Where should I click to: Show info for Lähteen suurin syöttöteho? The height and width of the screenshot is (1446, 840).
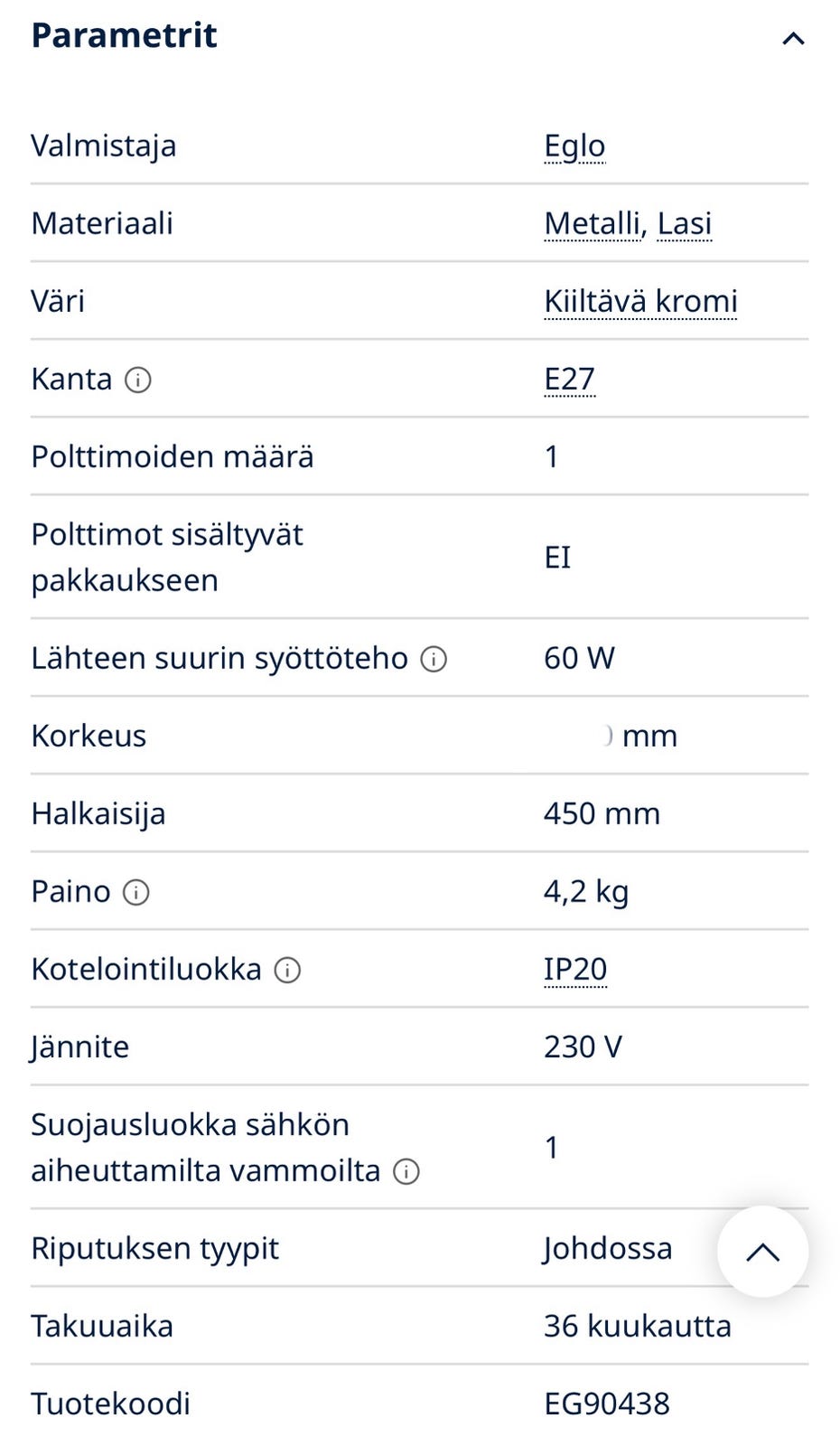click(434, 660)
